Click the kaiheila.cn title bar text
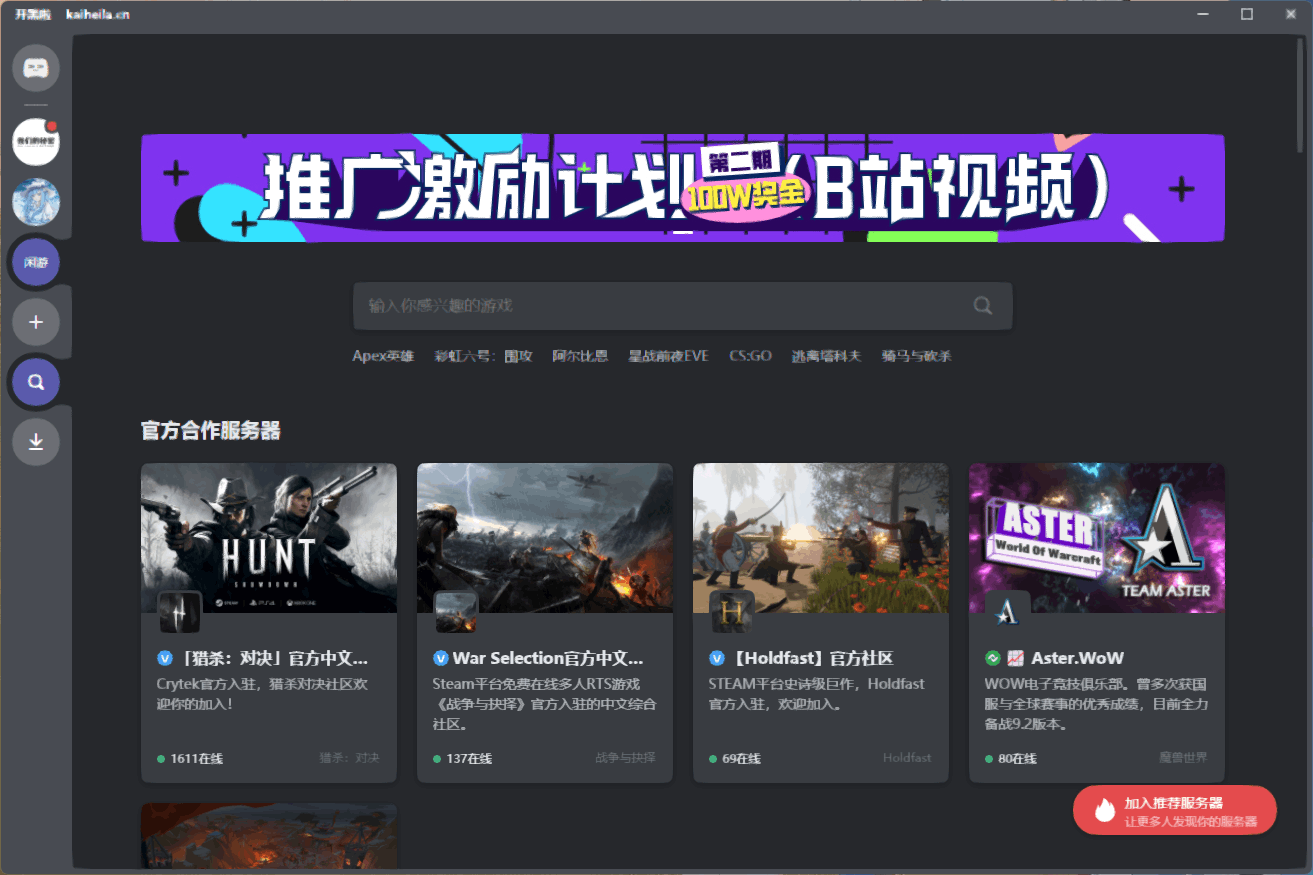This screenshot has height=875, width=1313. (97, 14)
